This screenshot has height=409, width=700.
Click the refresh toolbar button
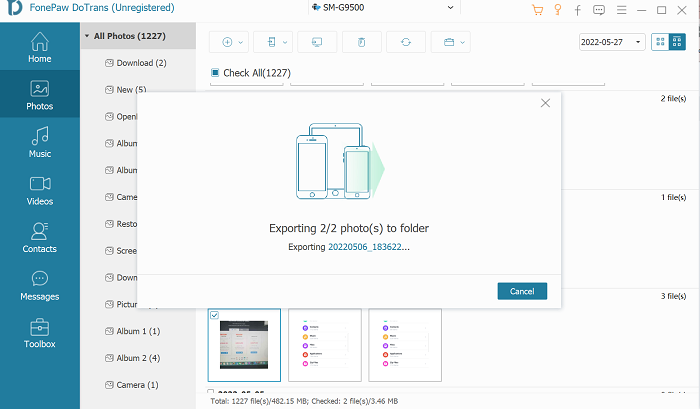(x=406, y=42)
